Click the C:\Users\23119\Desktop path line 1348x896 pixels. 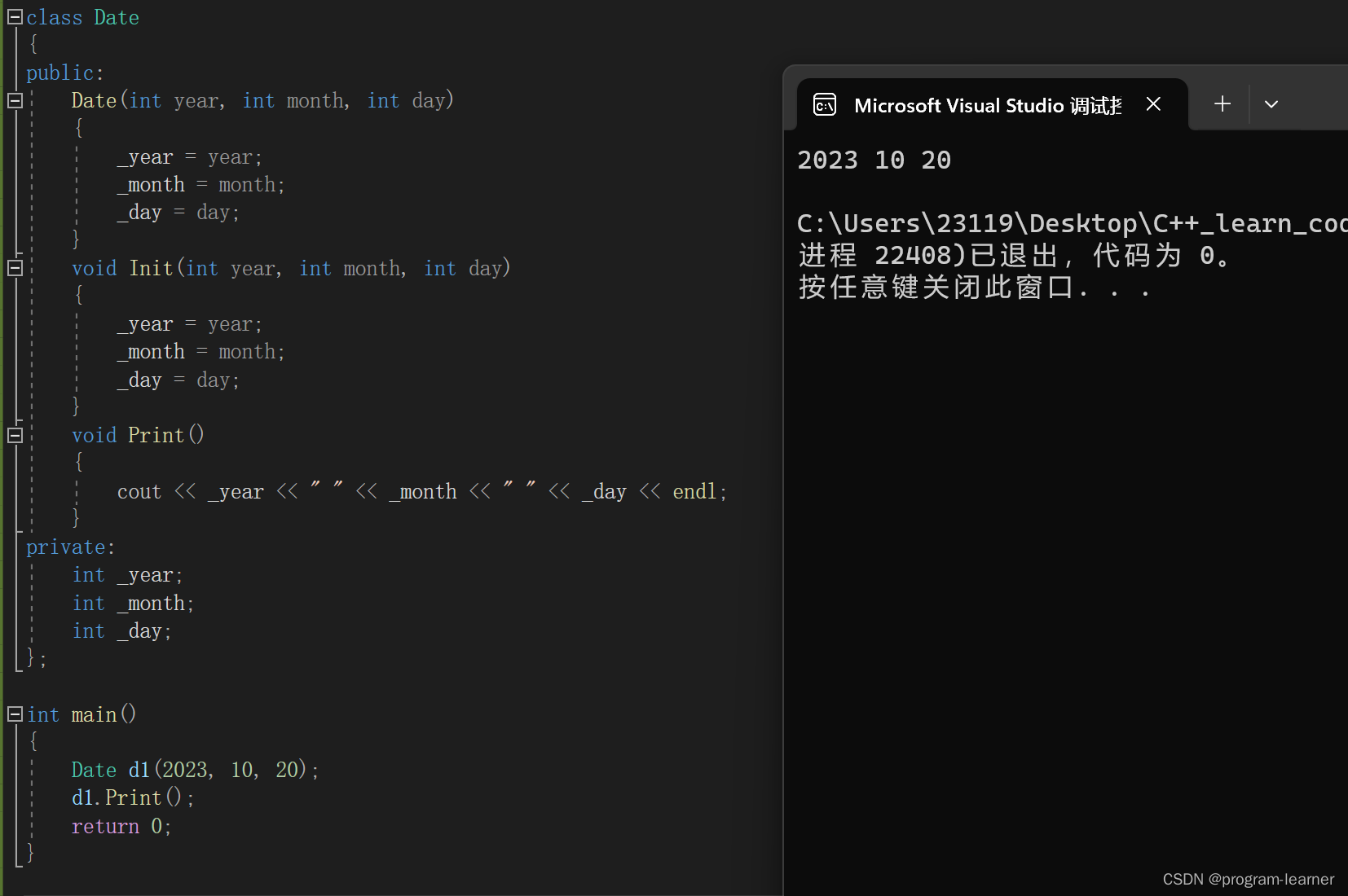click(x=1072, y=223)
